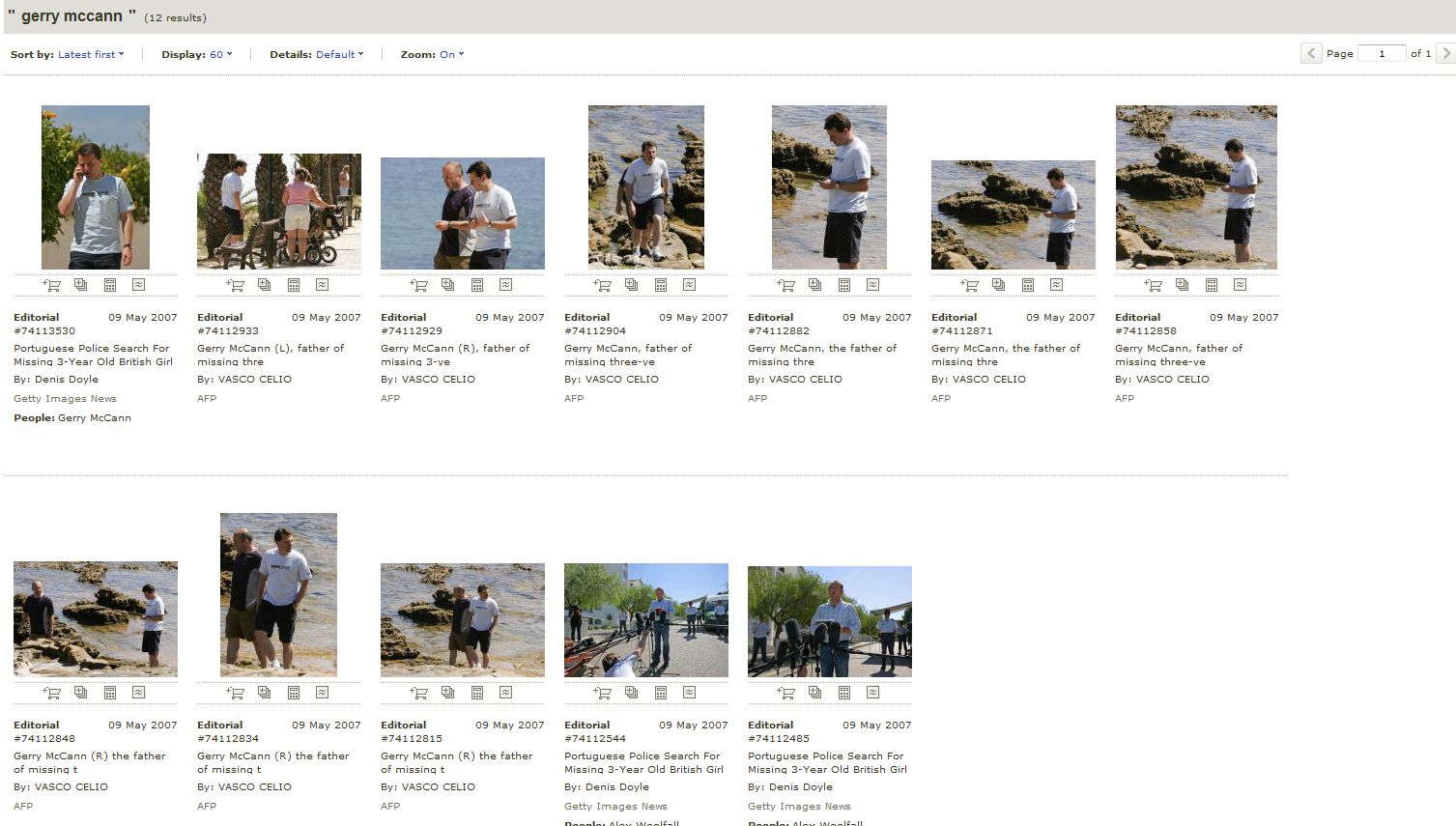This screenshot has height=826, width=1456.
Task: Add image #74112834 to lightbox
Action: [x=265, y=693]
